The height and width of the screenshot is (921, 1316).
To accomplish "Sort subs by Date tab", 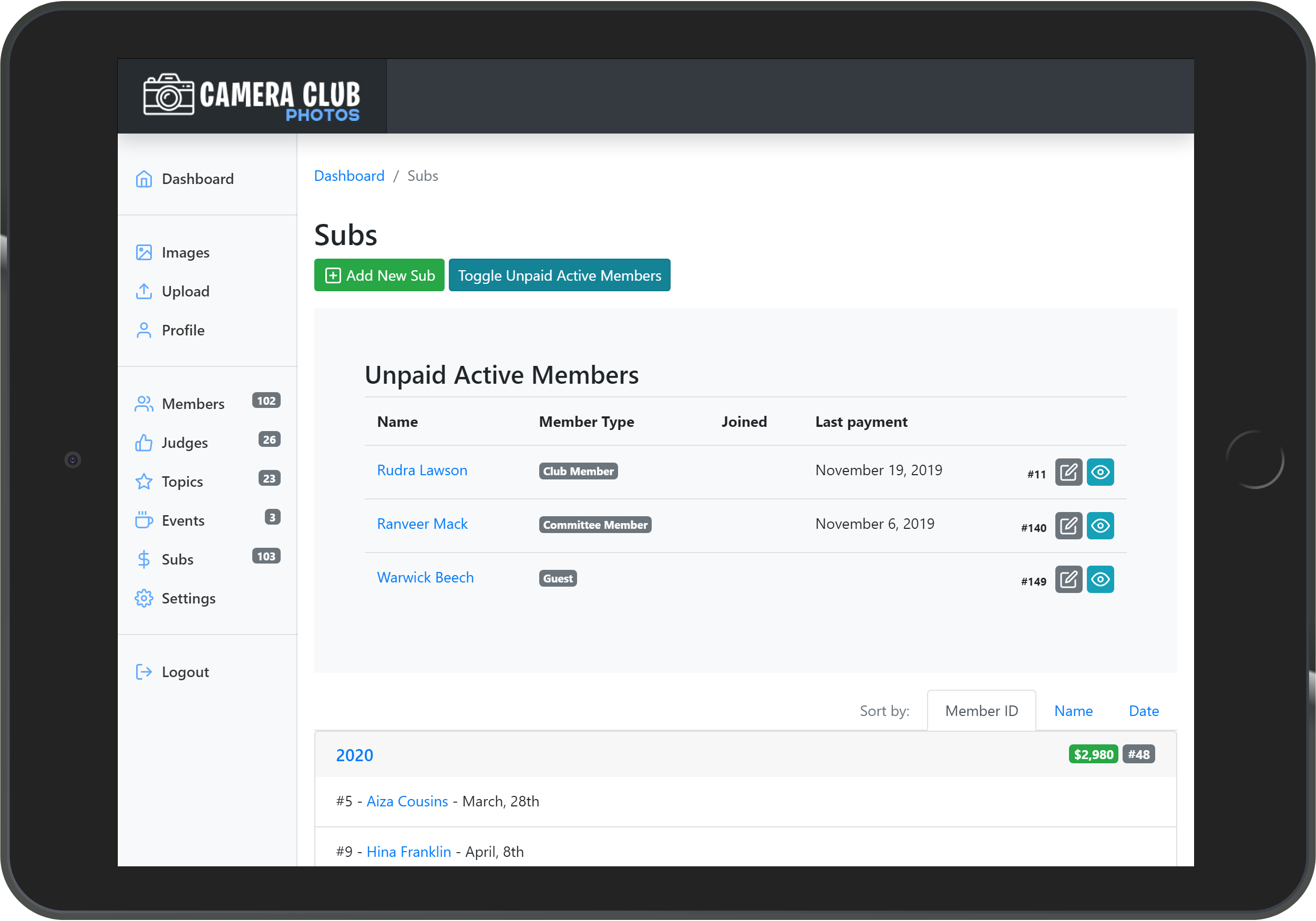I will tap(1143, 711).
